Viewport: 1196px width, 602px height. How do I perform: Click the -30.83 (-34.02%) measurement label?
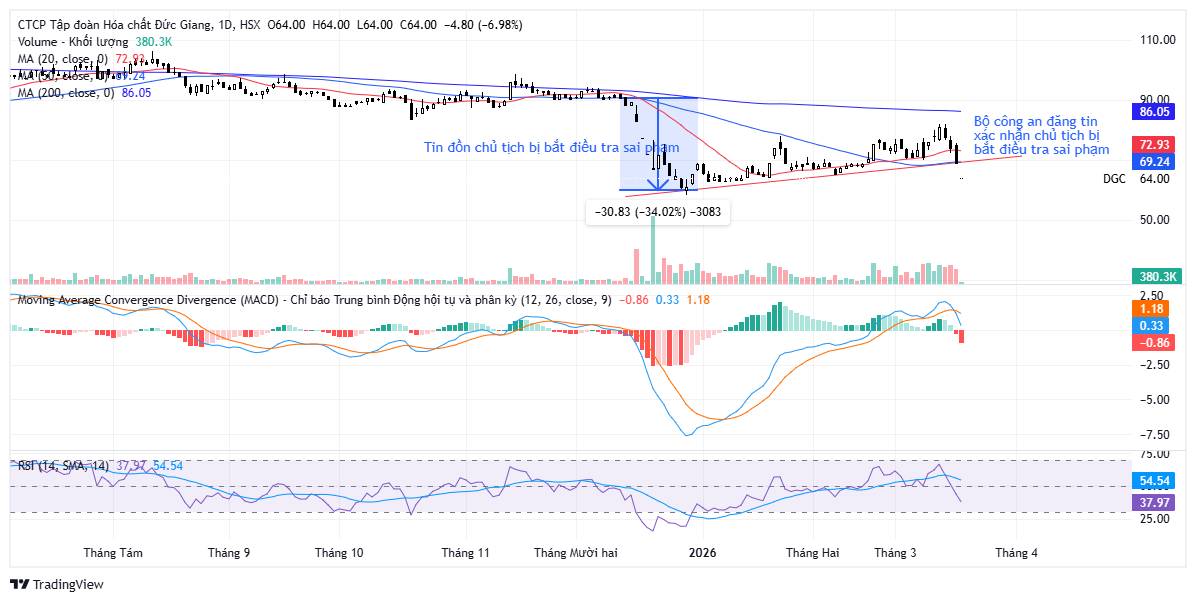coord(657,212)
